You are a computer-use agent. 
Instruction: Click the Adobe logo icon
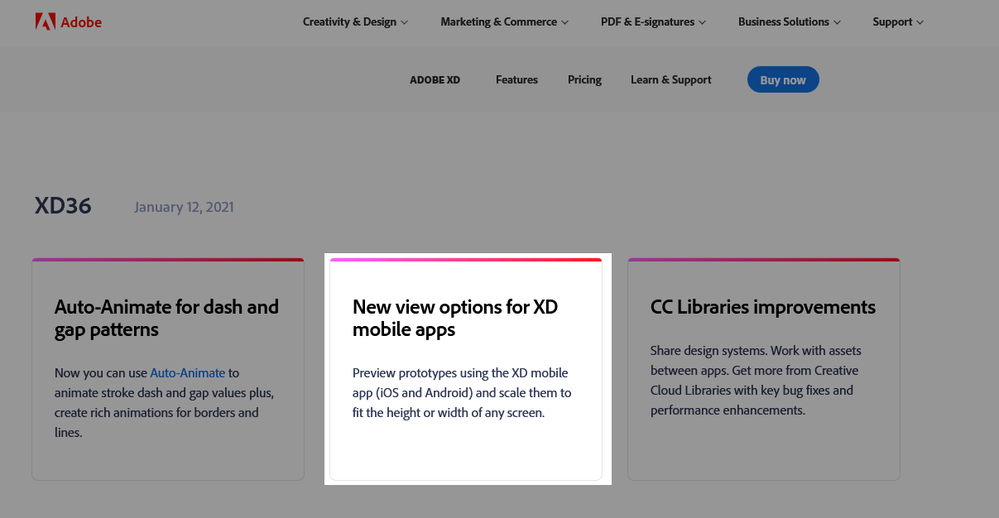[45, 22]
